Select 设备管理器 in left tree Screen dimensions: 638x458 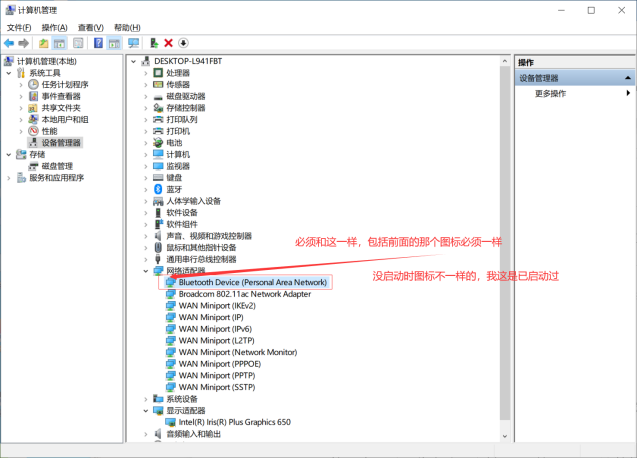61,143
